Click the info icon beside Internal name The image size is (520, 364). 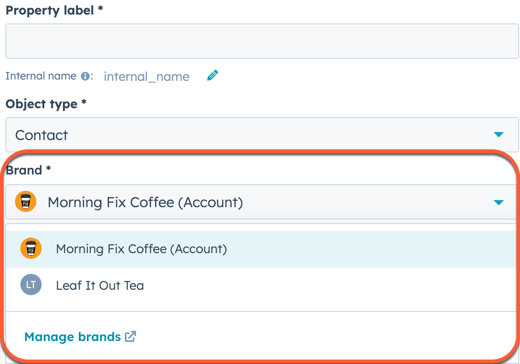click(85, 76)
